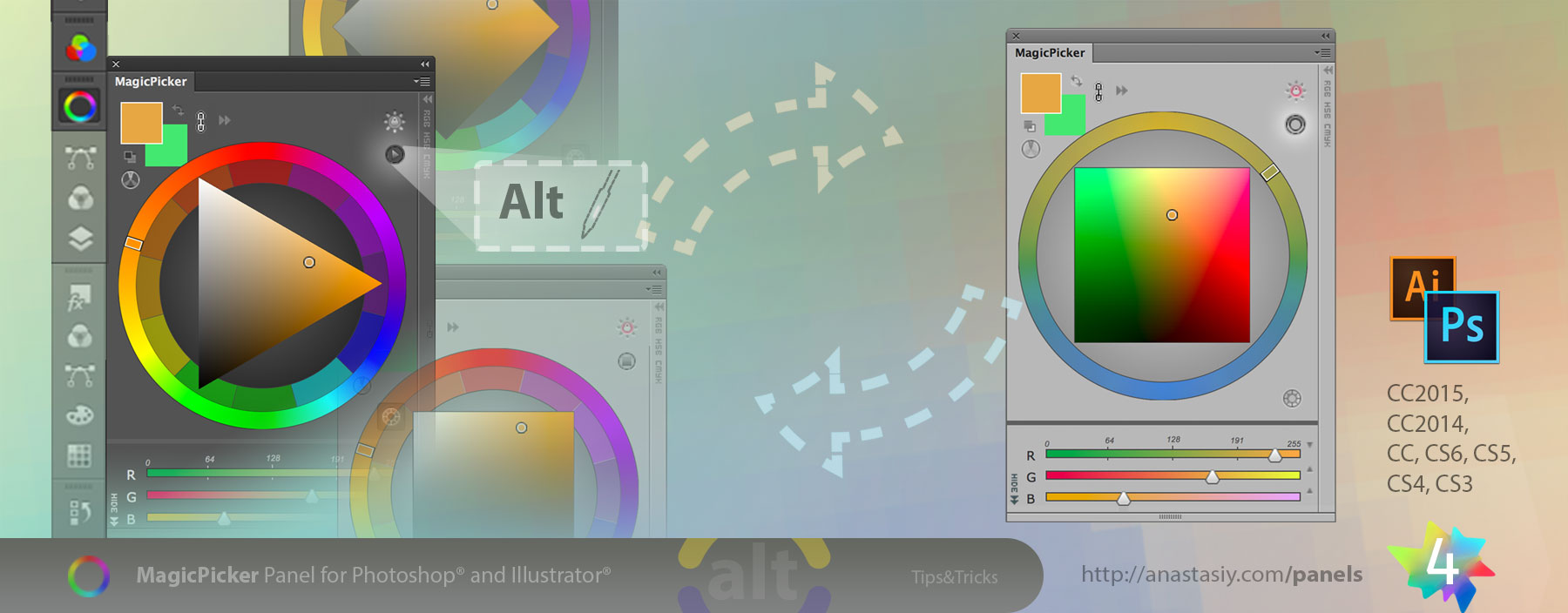Toggle the pink lock light icon, light panel

click(1296, 91)
